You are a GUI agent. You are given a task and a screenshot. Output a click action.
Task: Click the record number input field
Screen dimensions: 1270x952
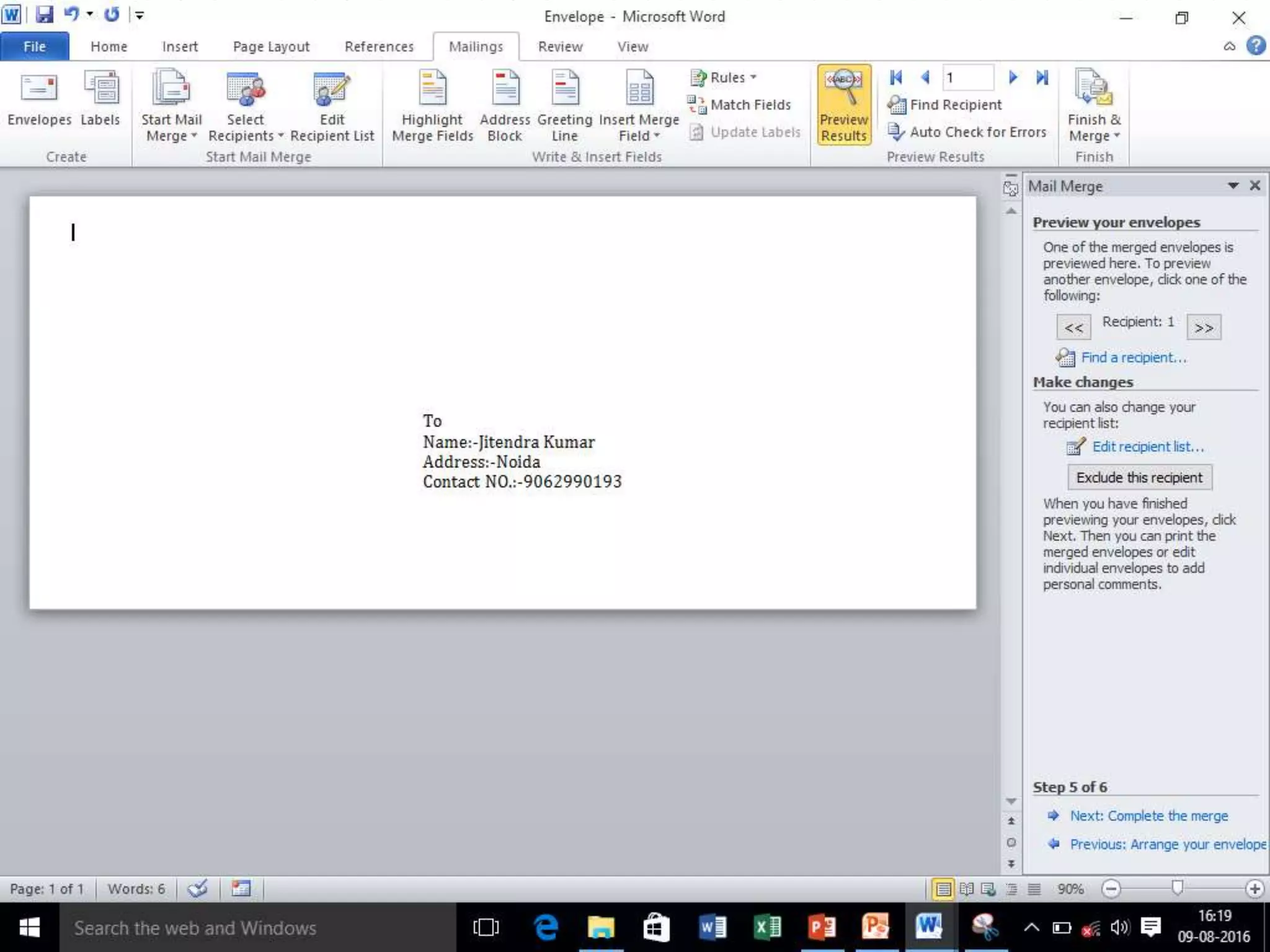coord(967,77)
